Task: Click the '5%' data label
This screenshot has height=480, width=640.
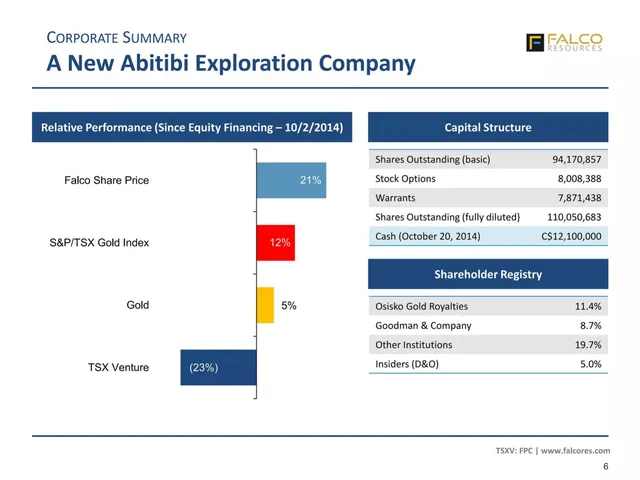Action: click(x=289, y=305)
